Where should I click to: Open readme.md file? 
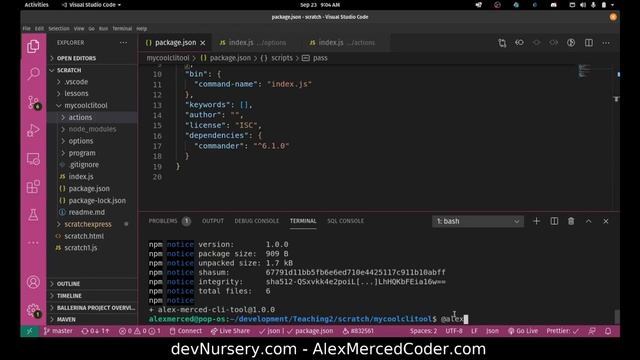87,212
